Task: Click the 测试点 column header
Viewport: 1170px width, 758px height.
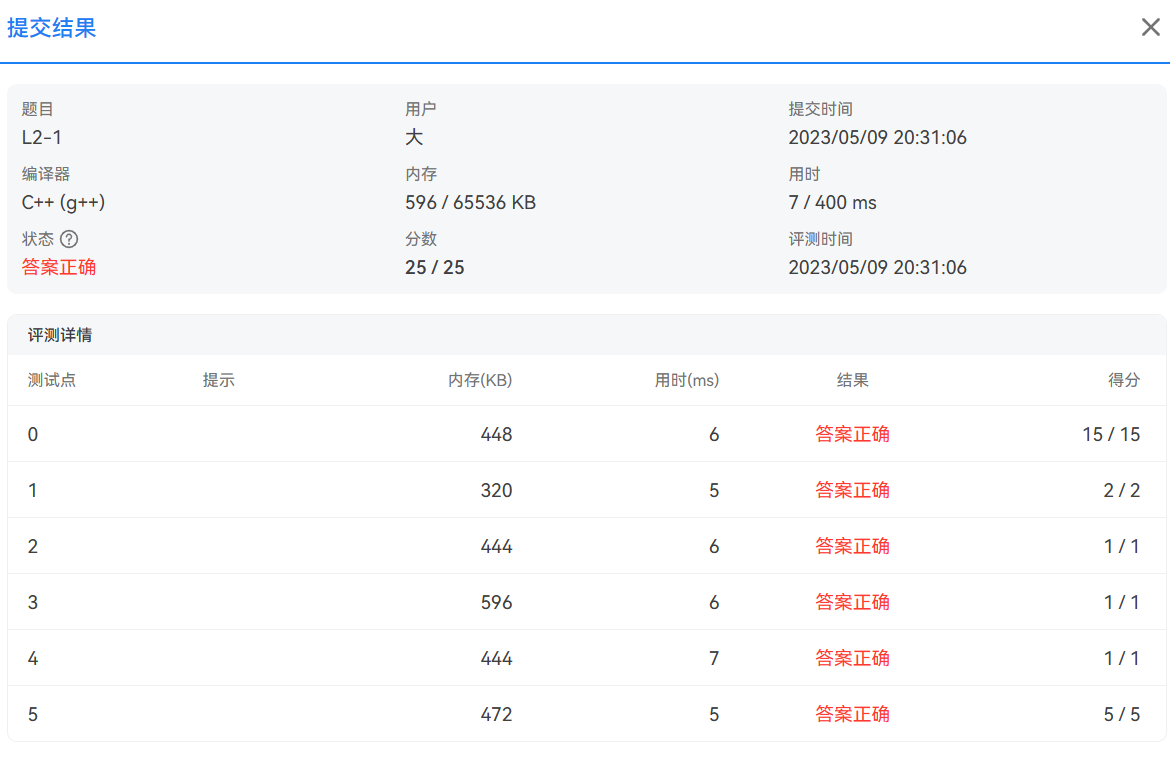Action: [x=52, y=380]
